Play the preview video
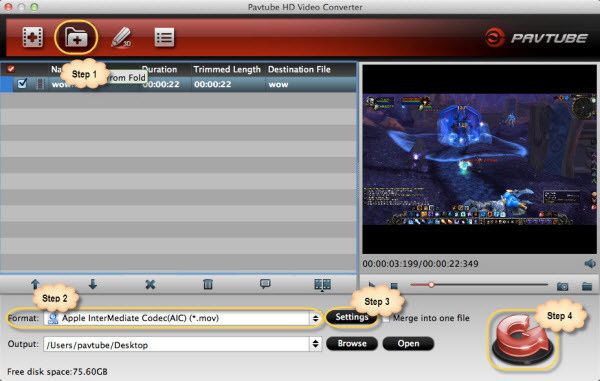600x381 pixels. [372, 285]
